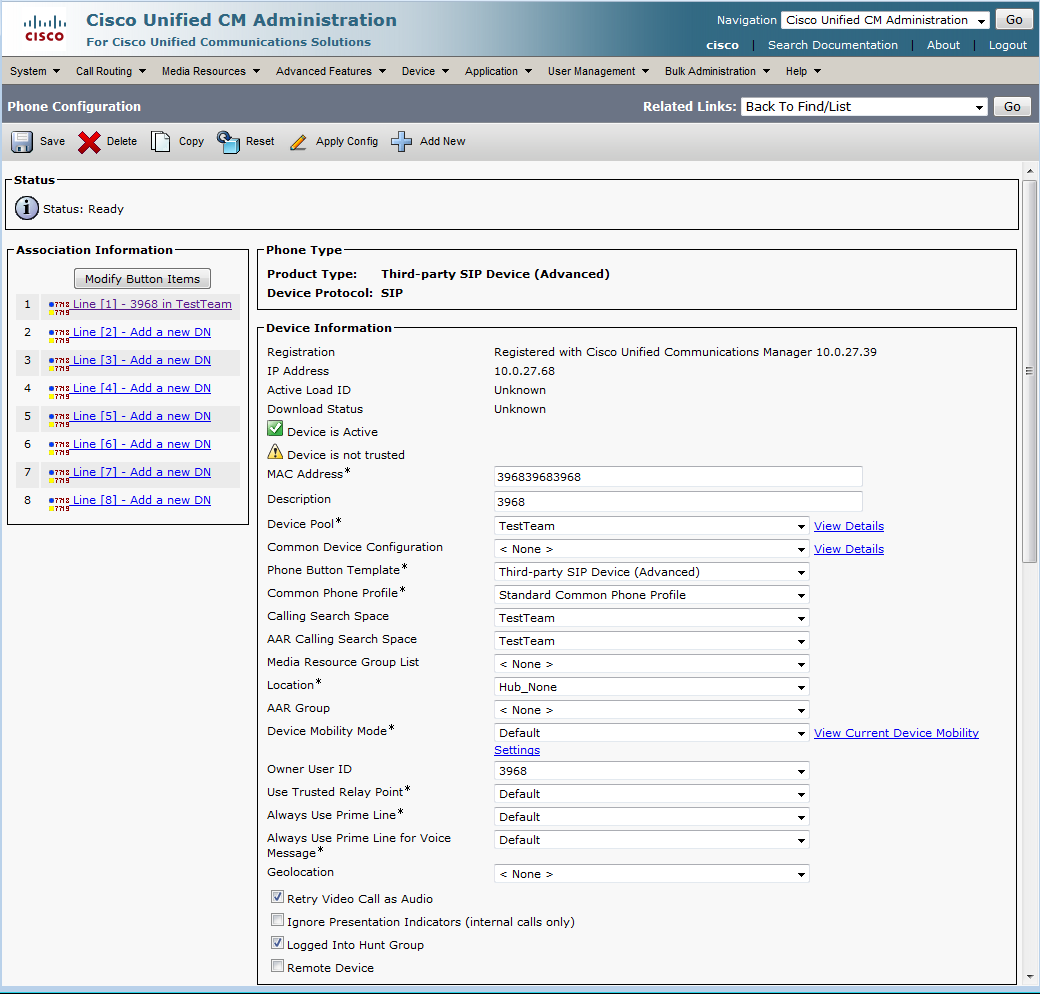
Task: Click the Save disk icon
Action: click(22, 142)
